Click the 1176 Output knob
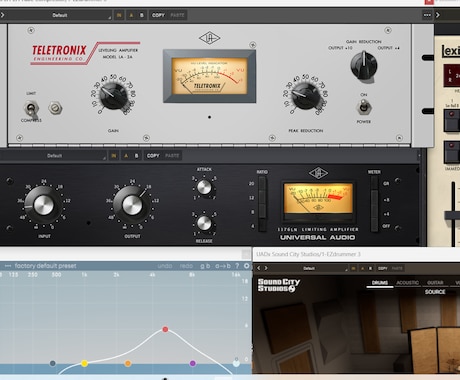The height and width of the screenshot is (380, 460). tap(132, 205)
